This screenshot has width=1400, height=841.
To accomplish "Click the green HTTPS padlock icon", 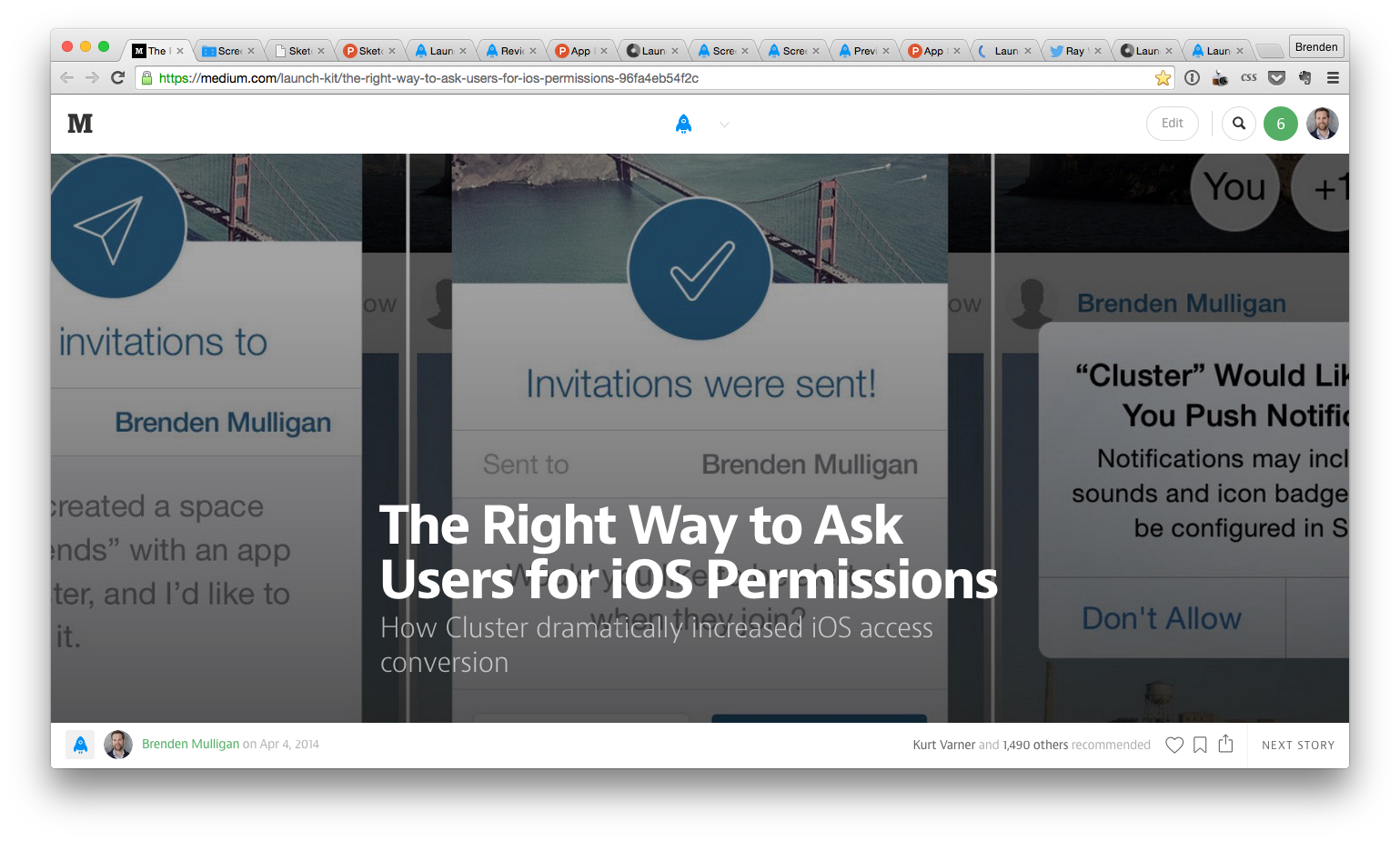I will tap(146, 78).
